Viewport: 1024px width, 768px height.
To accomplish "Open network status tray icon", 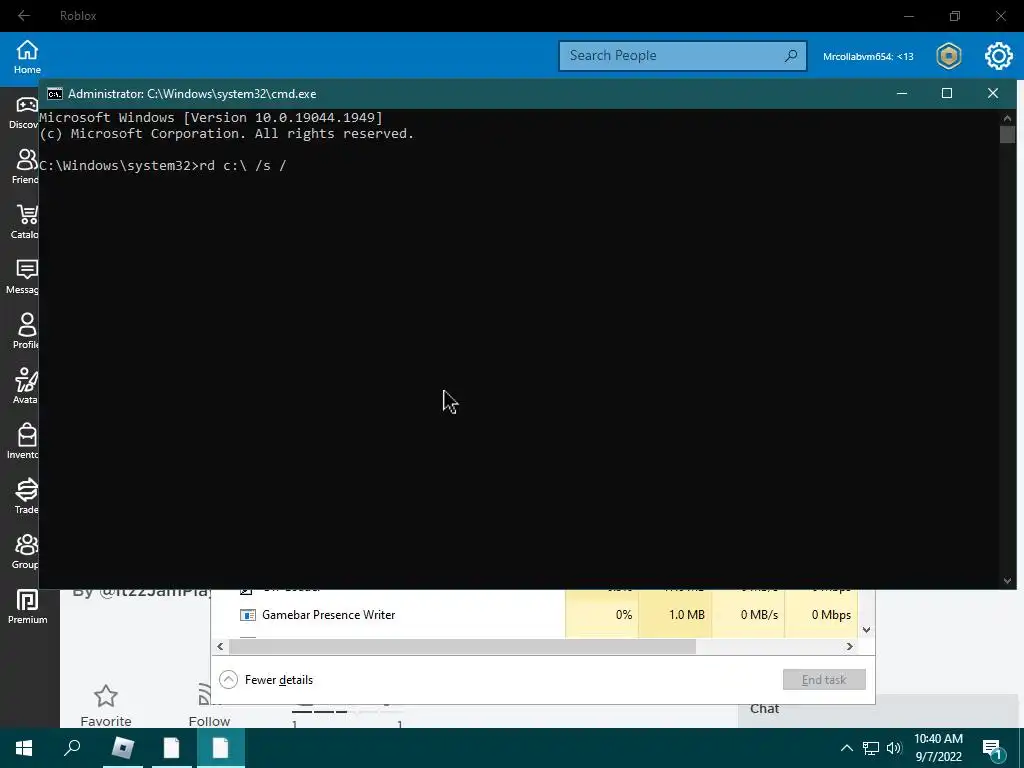I will pyautogui.click(x=871, y=748).
